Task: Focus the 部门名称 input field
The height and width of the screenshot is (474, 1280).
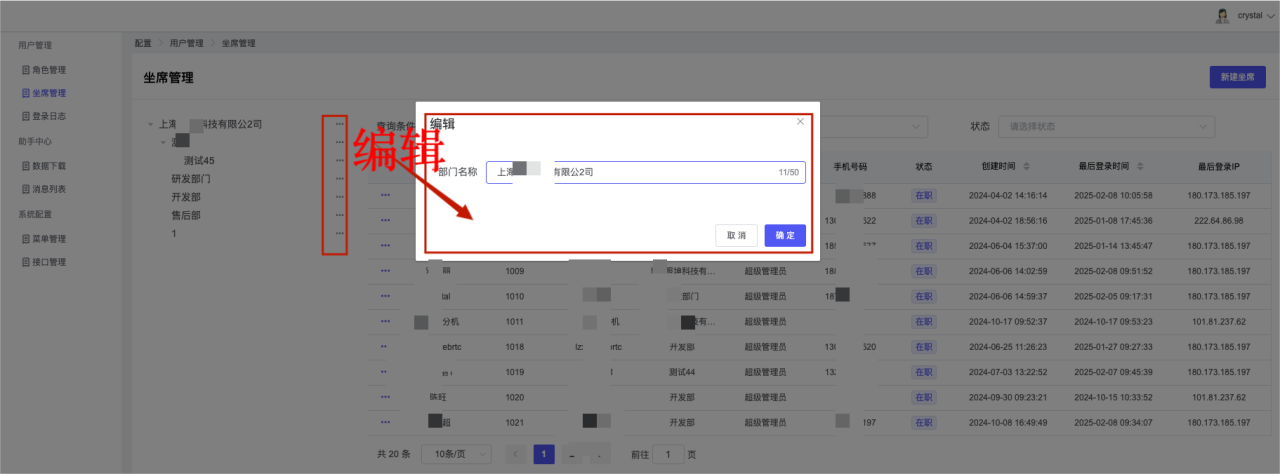Action: tap(645, 172)
